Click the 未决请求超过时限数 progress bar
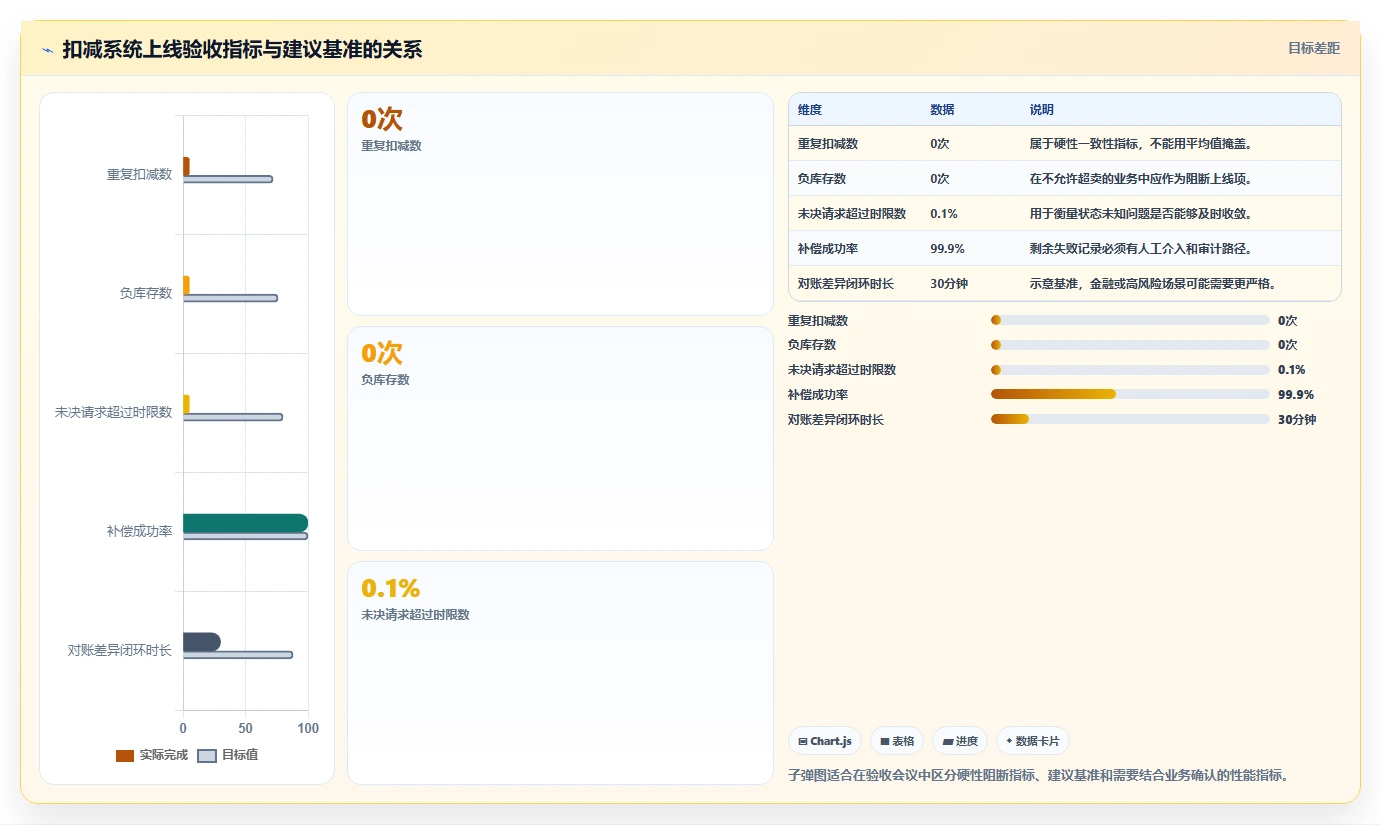 tap(1130, 370)
